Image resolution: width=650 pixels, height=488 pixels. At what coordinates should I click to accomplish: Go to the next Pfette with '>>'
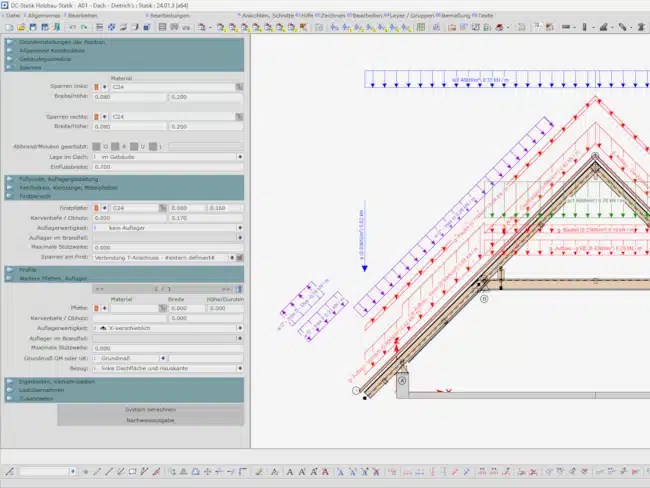tap(226, 289)
